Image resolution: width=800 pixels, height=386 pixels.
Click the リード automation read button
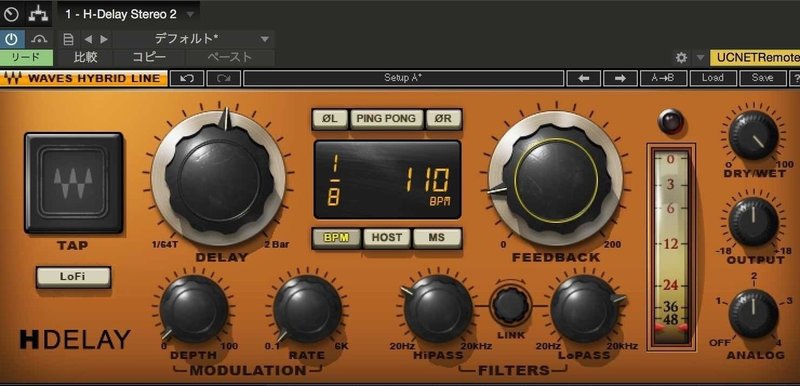[26, 58]
